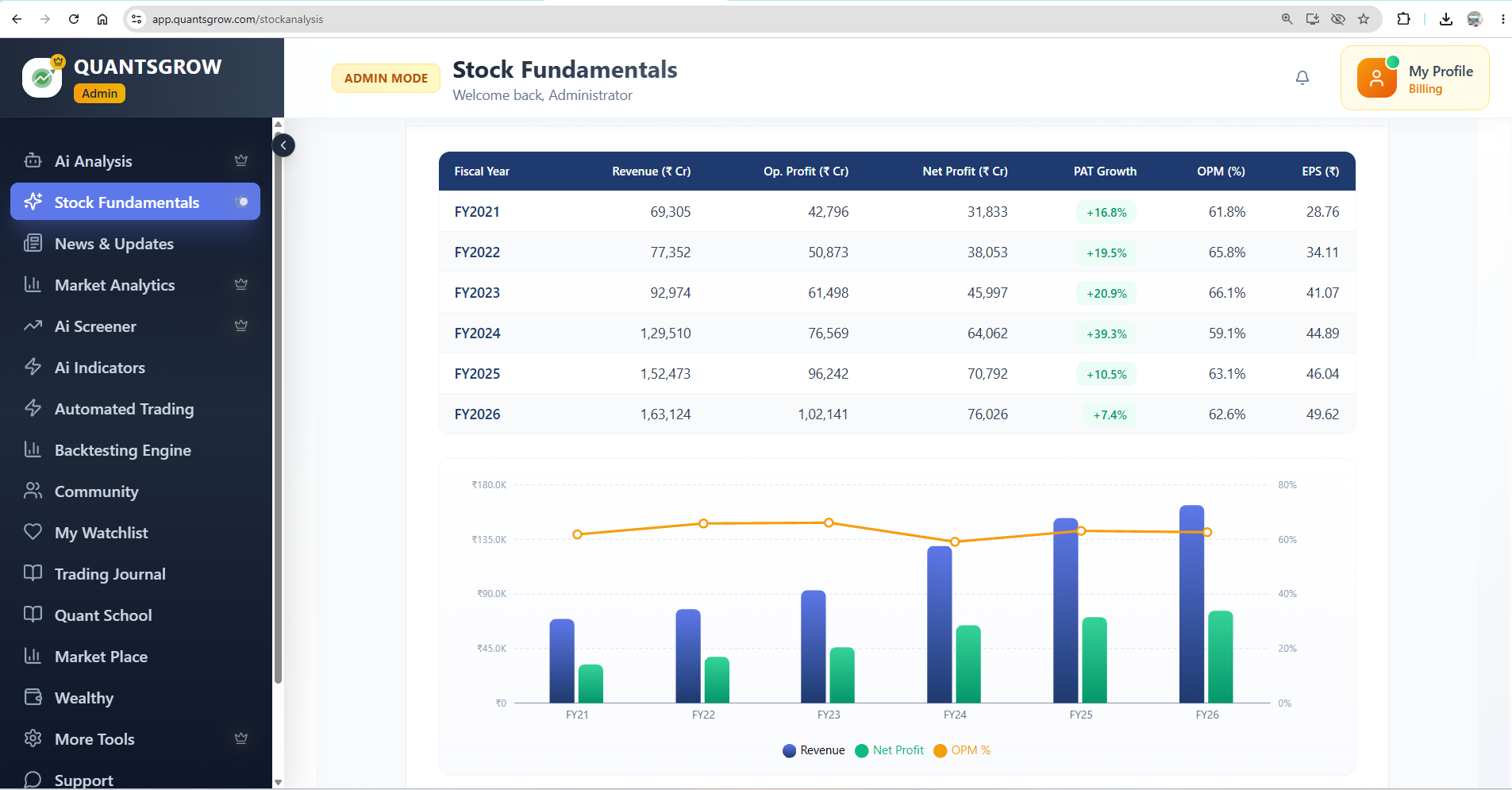Click the FY26 Revenue bar in chart
Viewport: 1512px width, 790px height.
pyautogui.click(x=1191, y=603)
